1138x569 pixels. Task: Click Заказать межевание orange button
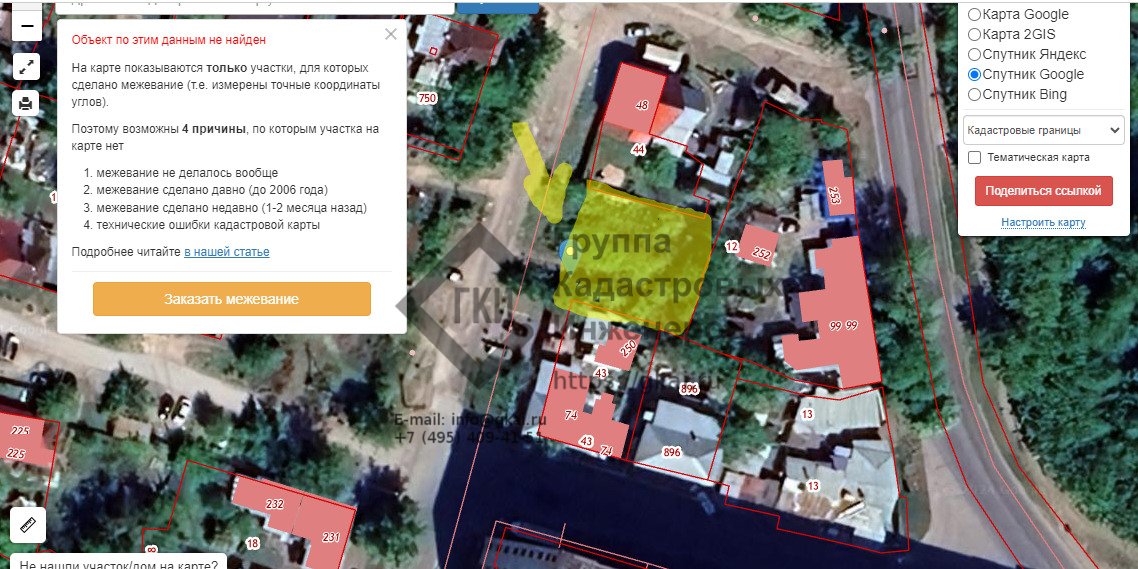tap(232, 299)
